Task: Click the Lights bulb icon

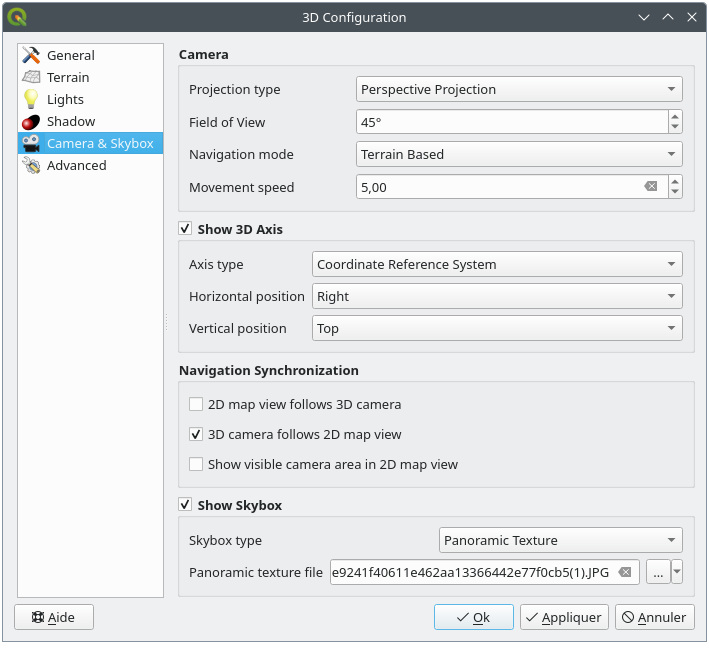Action: click(x=31, y=100)
